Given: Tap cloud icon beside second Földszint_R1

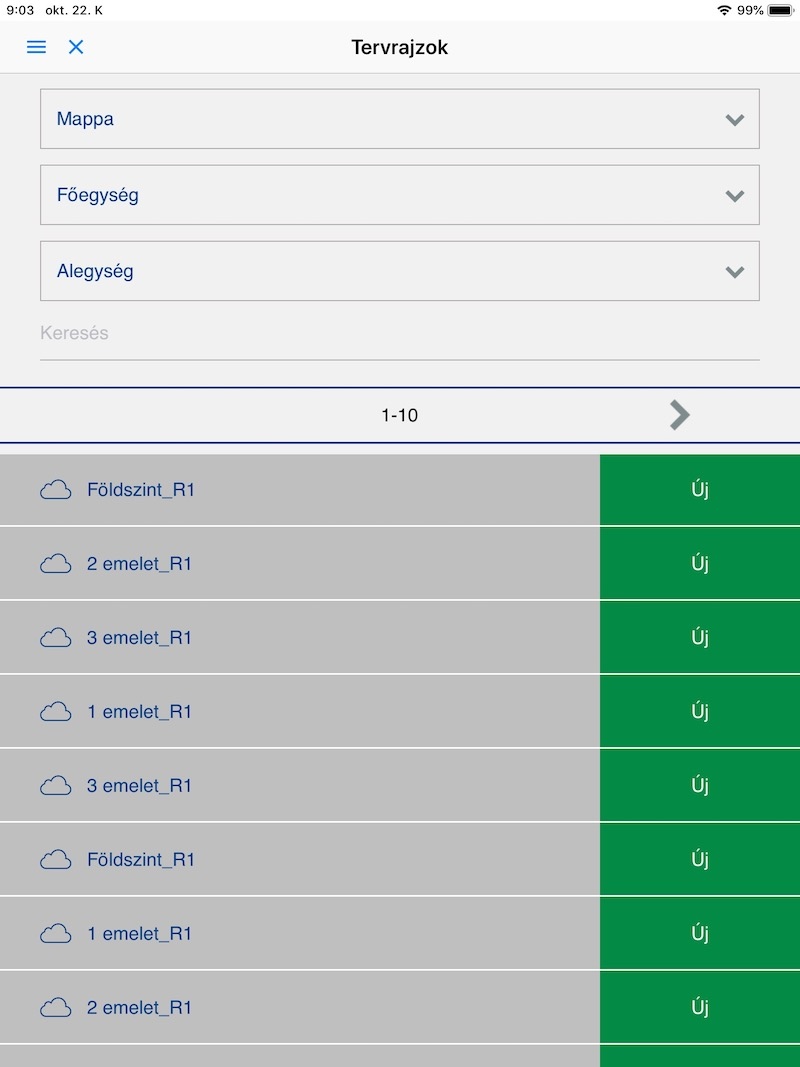Looking at the screenshot, I should click(56, 859).
